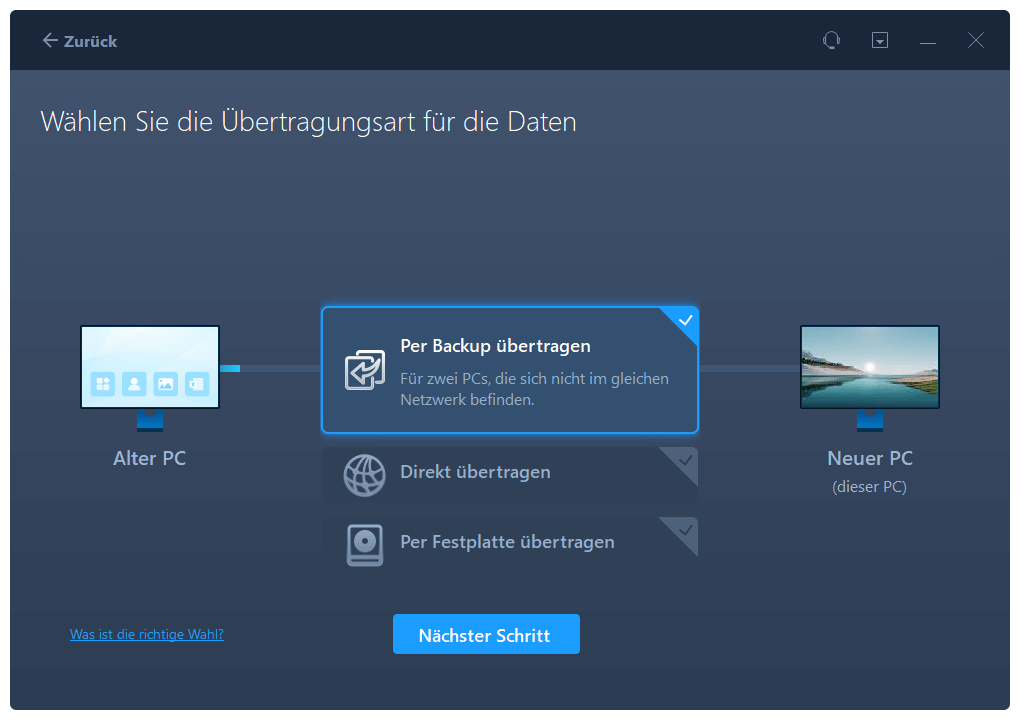Viewport: 1020px width, 720px height.
Task: Click the globe icon for direct transfer
Action: coord(364,475)
